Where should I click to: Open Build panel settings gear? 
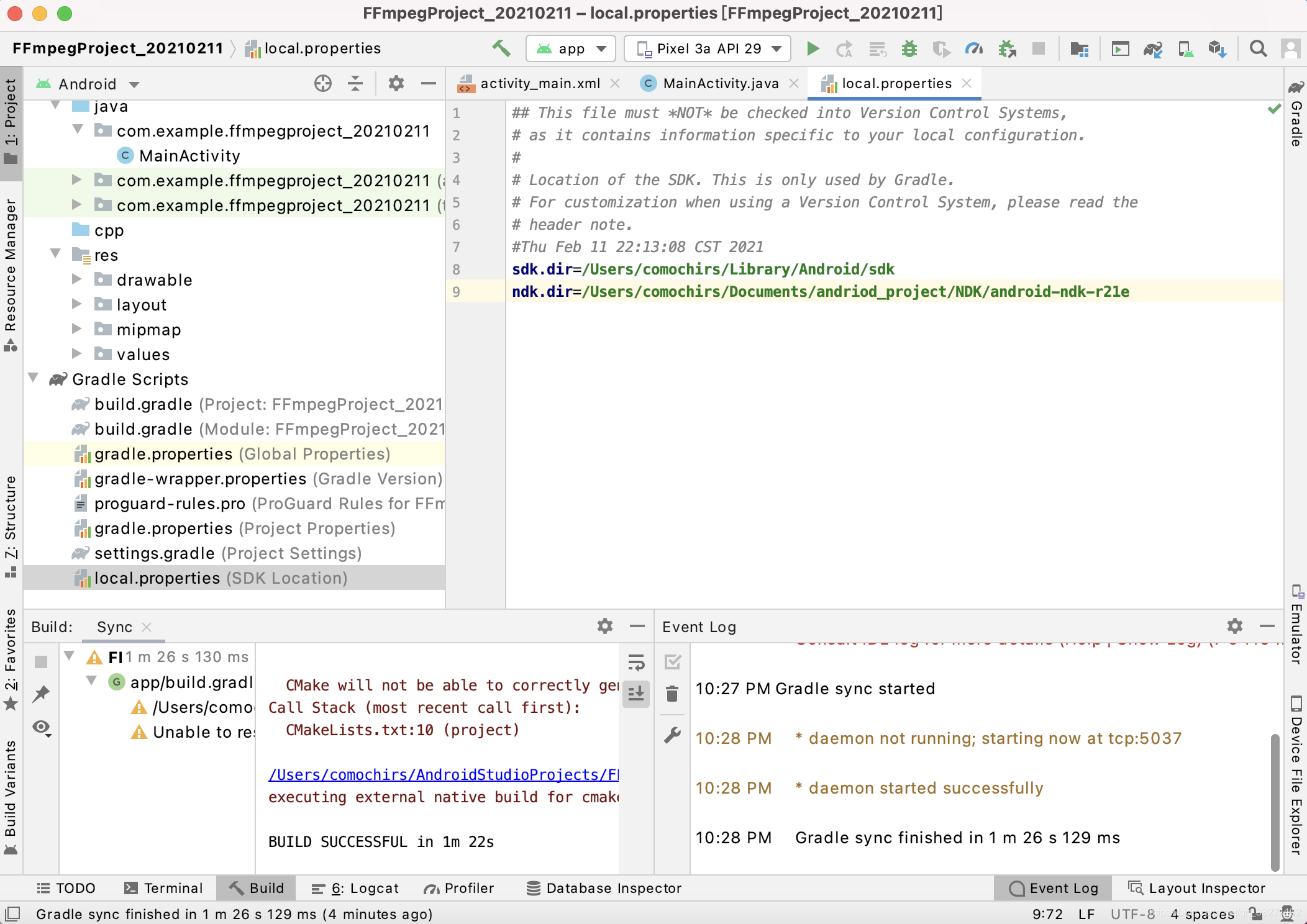pyautogui.click(x=605, y=626)
